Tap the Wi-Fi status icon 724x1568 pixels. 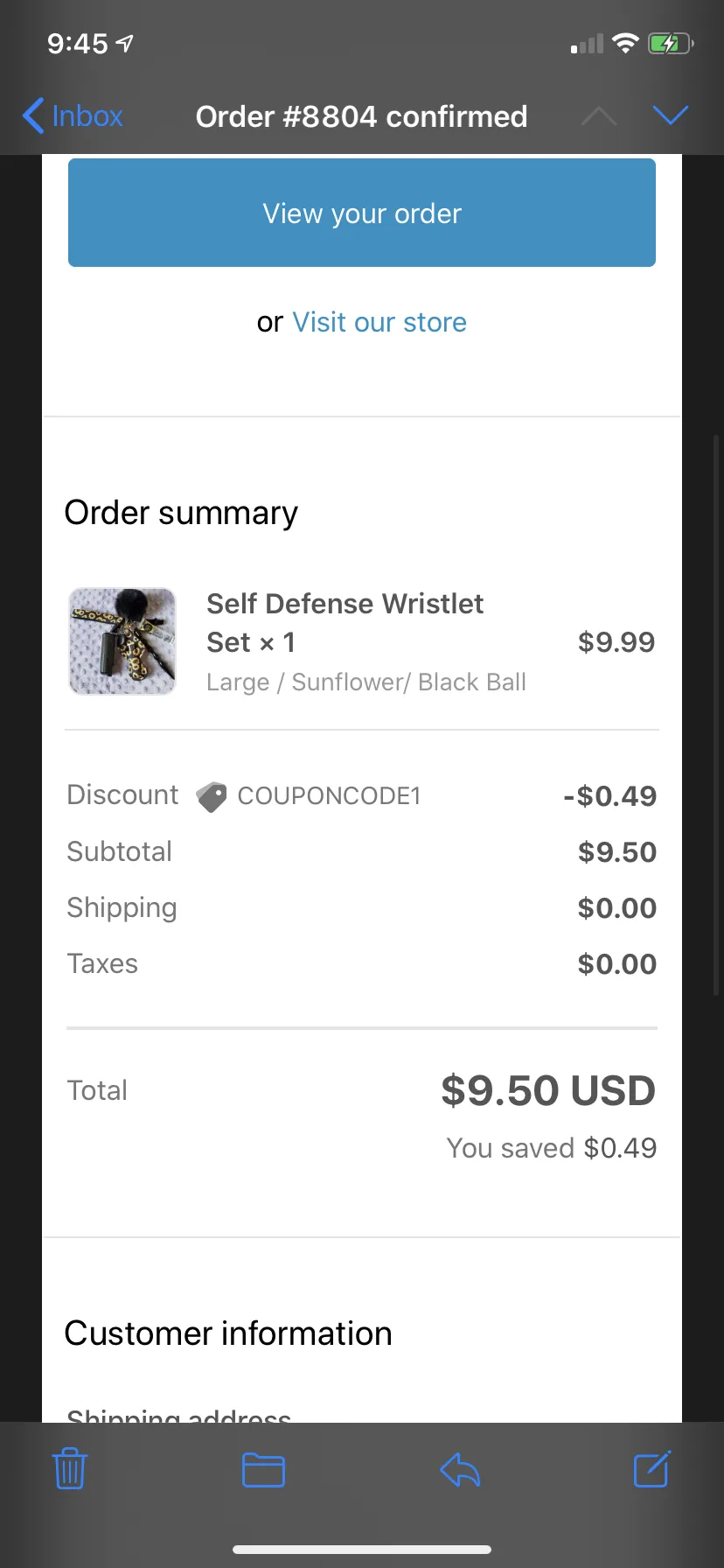click(625, 43)
